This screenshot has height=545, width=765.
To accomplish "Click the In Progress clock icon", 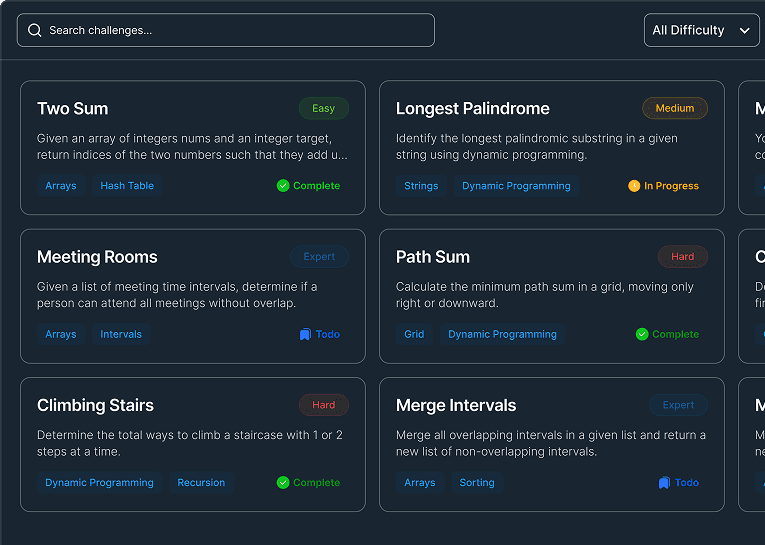I will coord(634,186).
